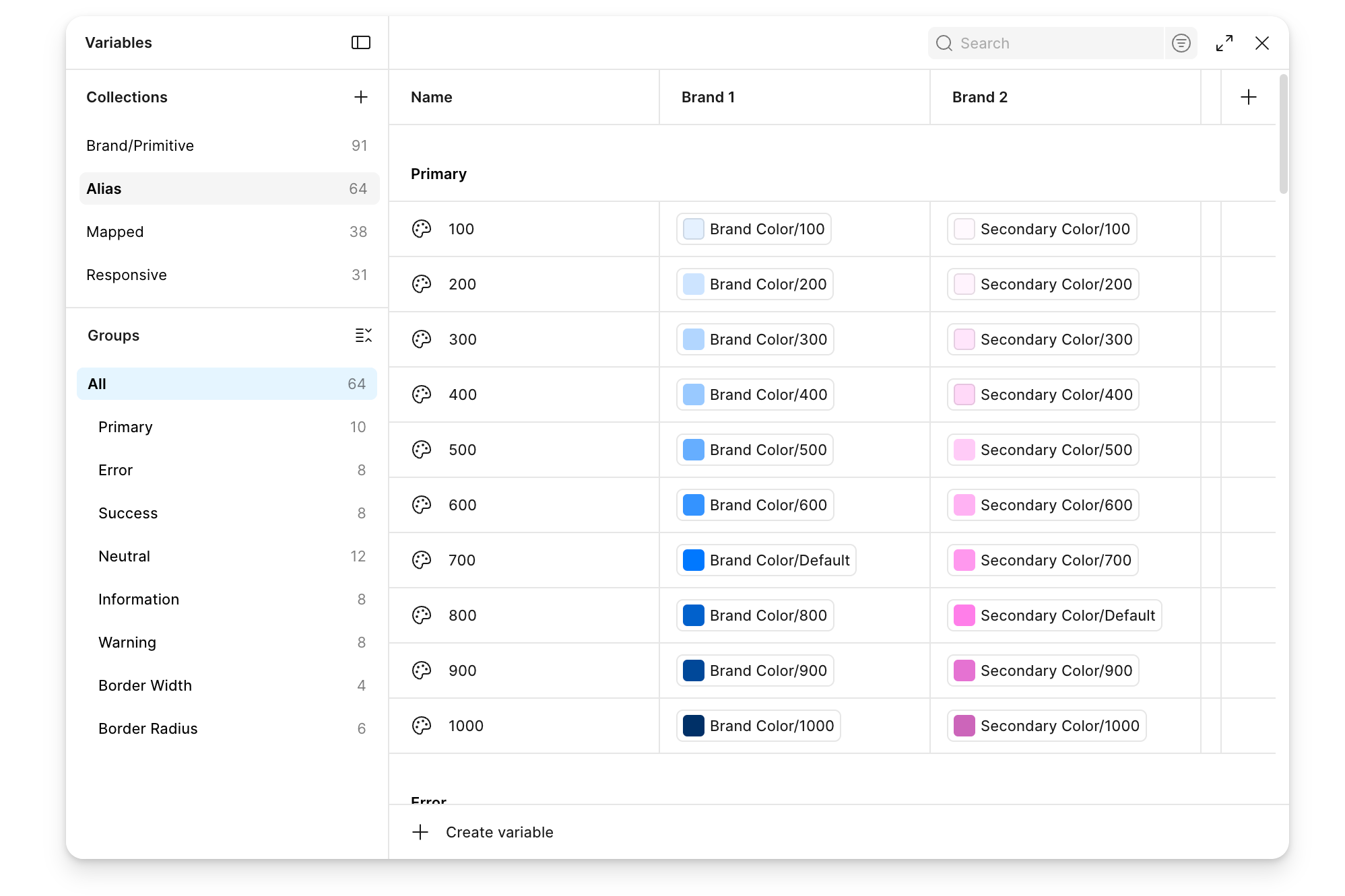Click the color palette icon for 100

click(422, 229)
